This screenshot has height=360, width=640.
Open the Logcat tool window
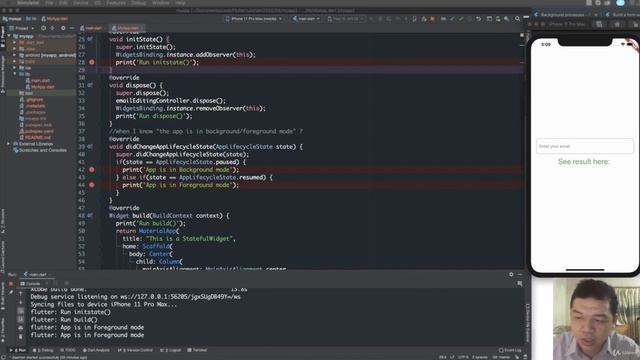point(170,350)
